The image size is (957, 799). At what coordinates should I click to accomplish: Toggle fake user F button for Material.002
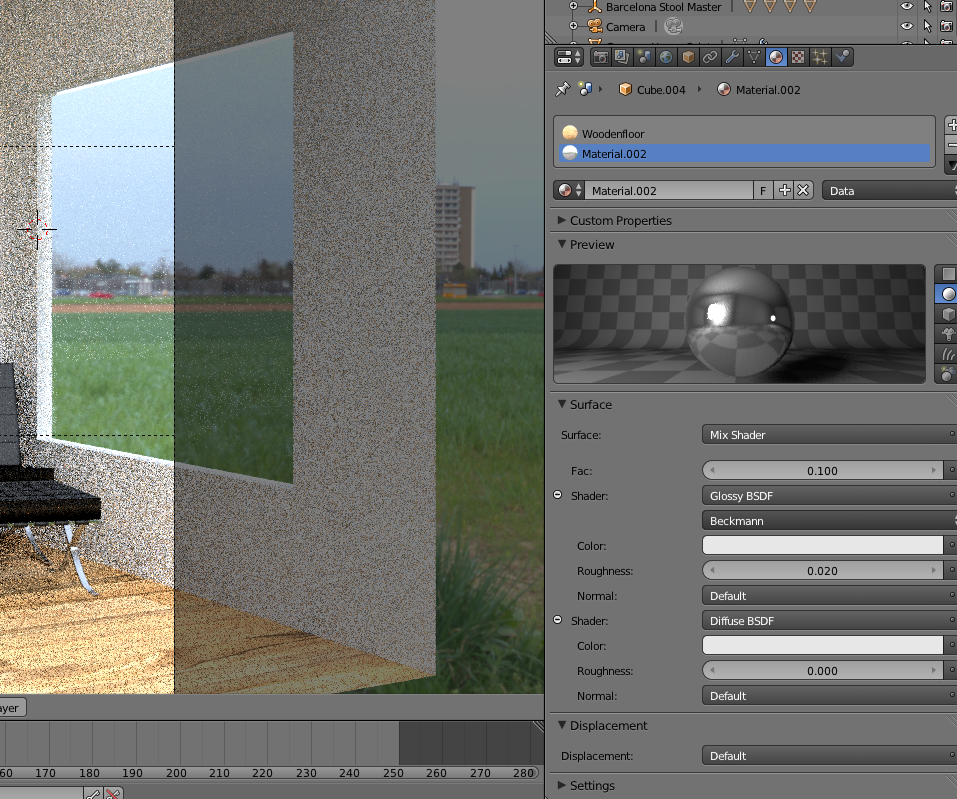(763, 191)
